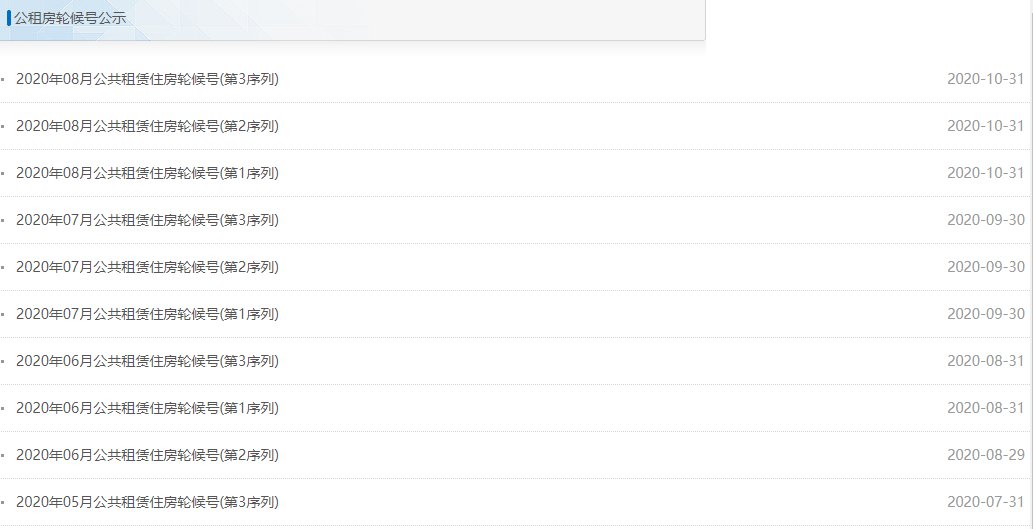The image size is (1033, 529).
Task: Open 2020年08月公共租赁住房轮候号(第1序列) link
Action: (147, 173)
